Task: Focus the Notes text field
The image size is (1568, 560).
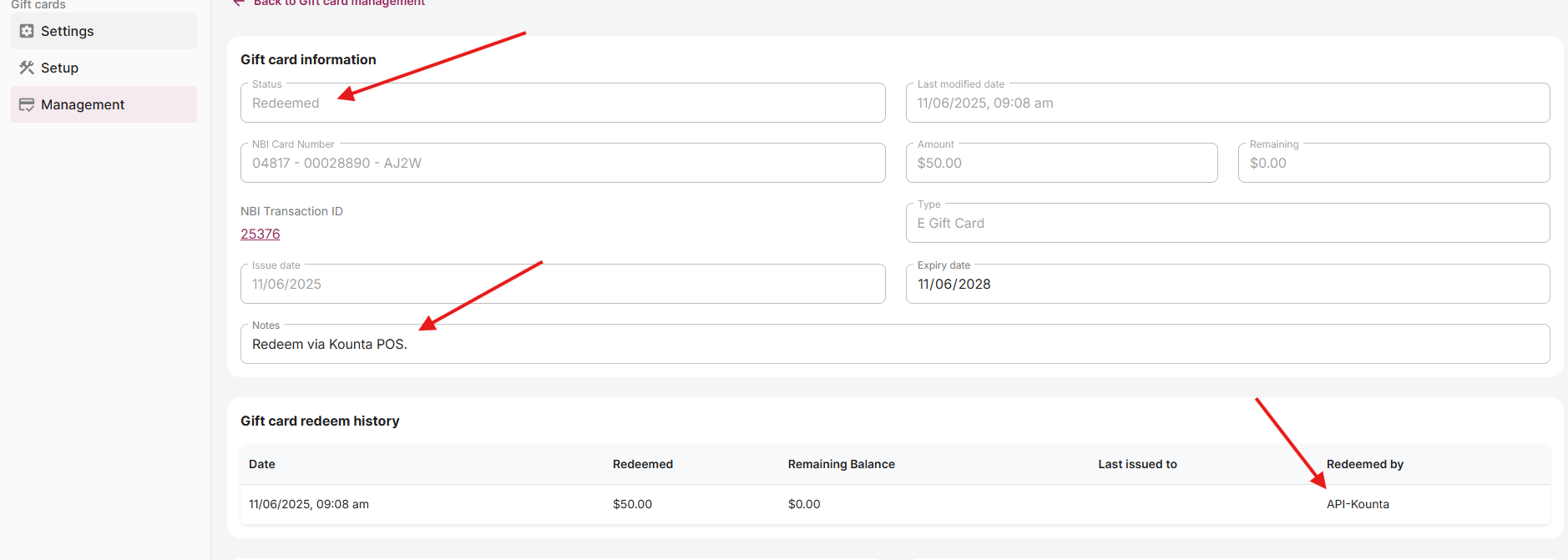Action: [x=894, y=345]
